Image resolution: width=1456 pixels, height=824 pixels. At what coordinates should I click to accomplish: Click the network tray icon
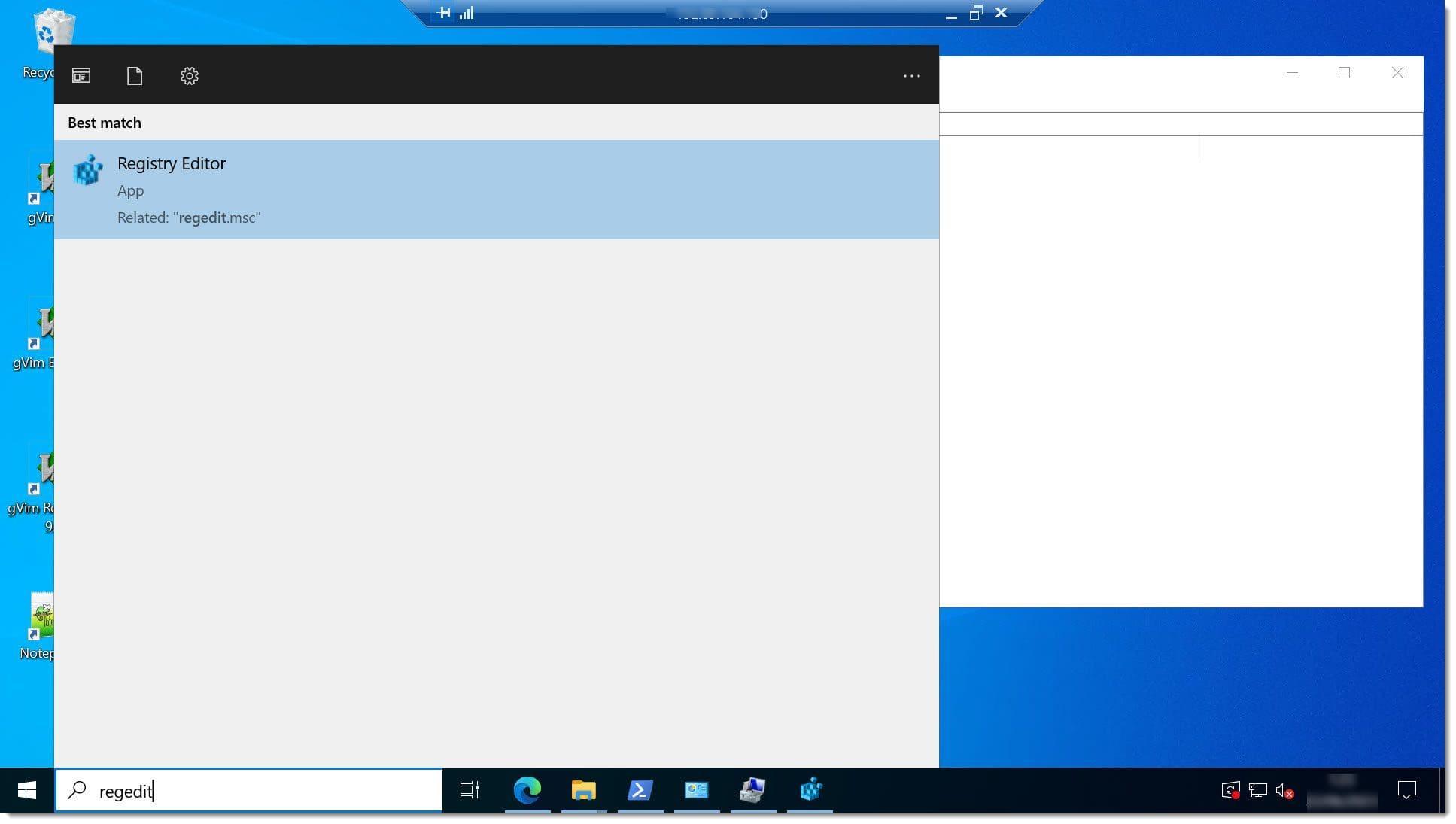pyautogui.click(x=1258, y=791)
